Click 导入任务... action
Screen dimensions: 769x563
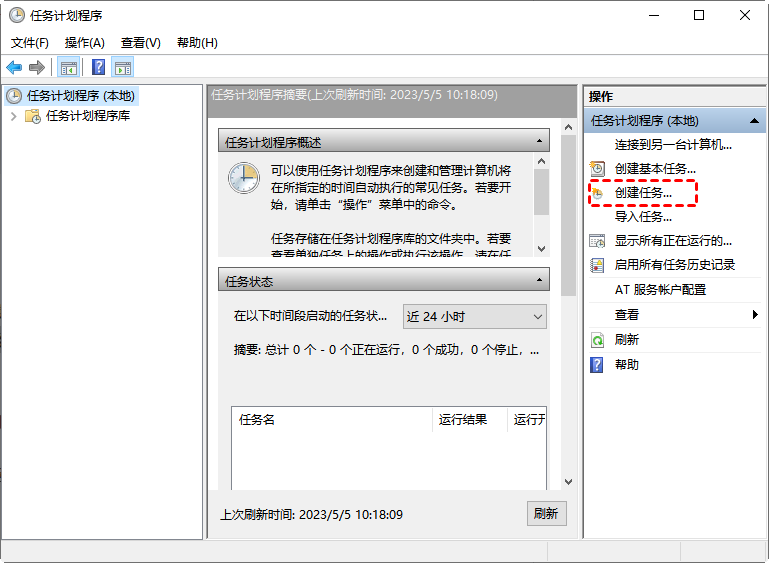click(643, 217)
